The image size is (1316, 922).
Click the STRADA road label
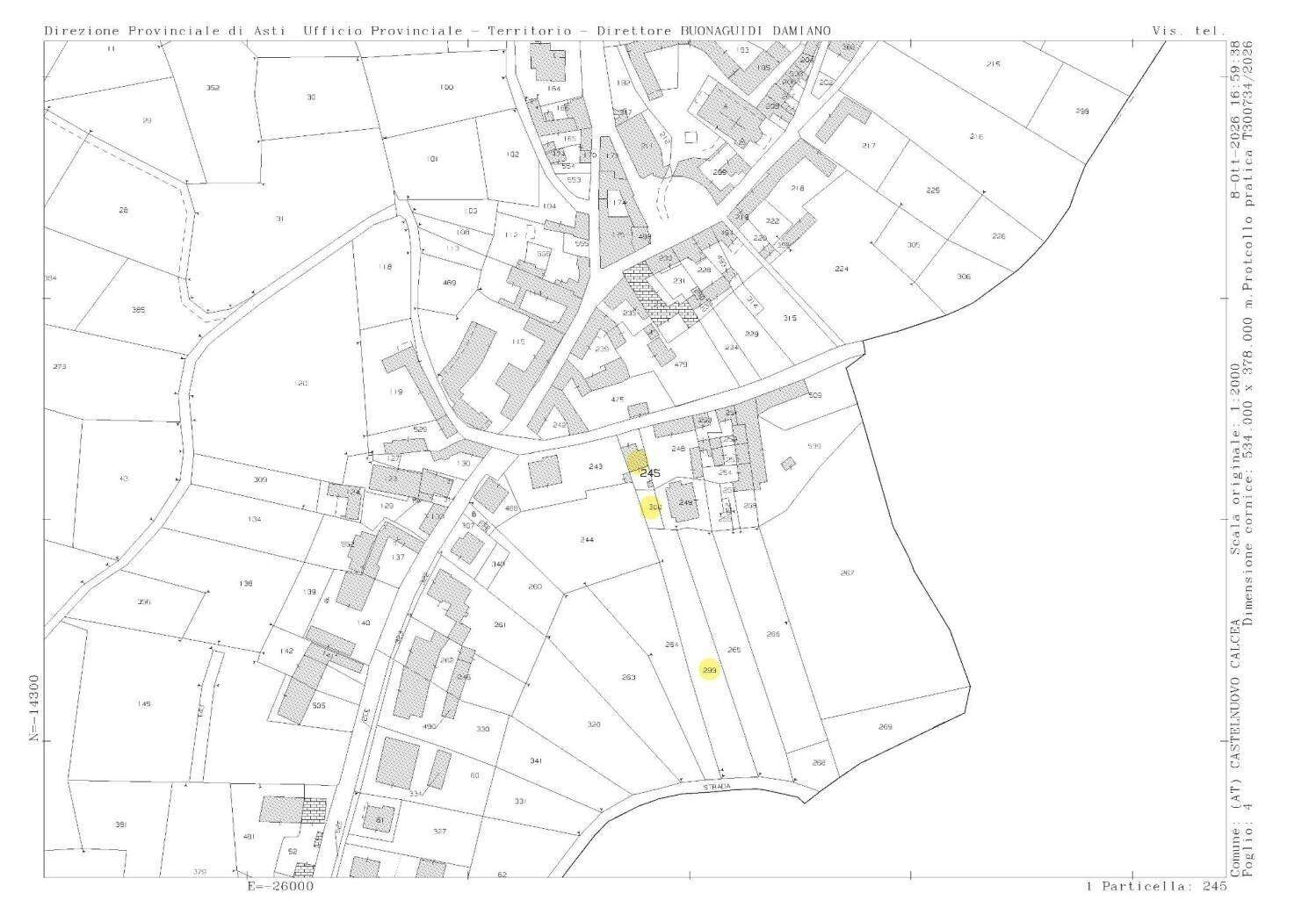715,788
